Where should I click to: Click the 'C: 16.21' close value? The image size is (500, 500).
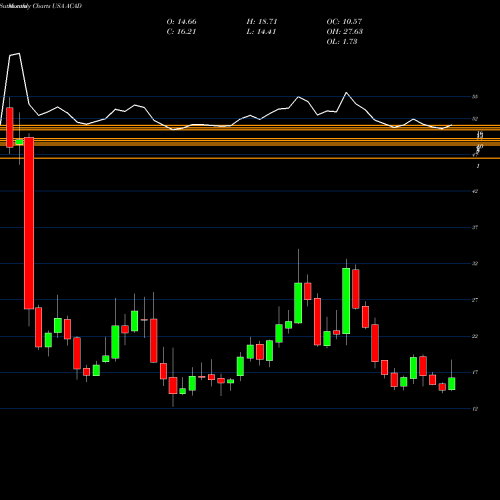(x=181, y=32)
